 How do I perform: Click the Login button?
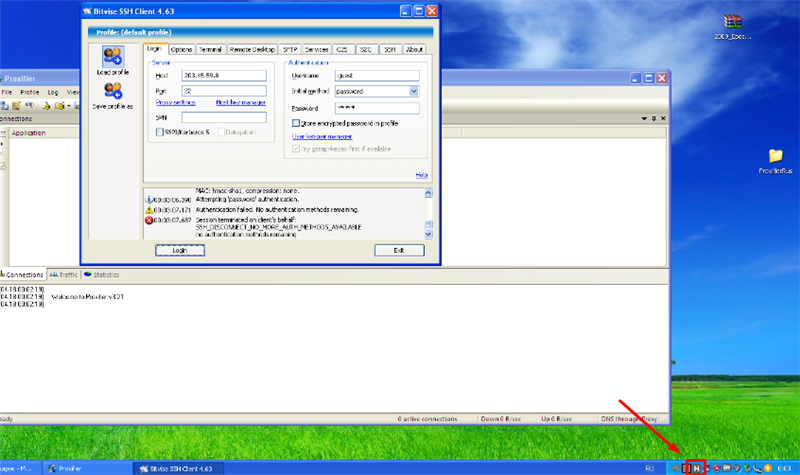point(180,251)
